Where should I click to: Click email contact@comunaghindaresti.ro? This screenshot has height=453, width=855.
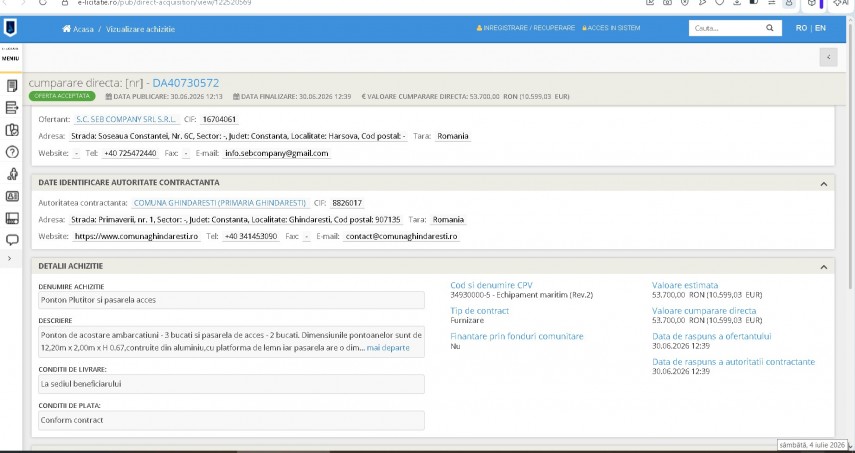[x=401, y=237]
